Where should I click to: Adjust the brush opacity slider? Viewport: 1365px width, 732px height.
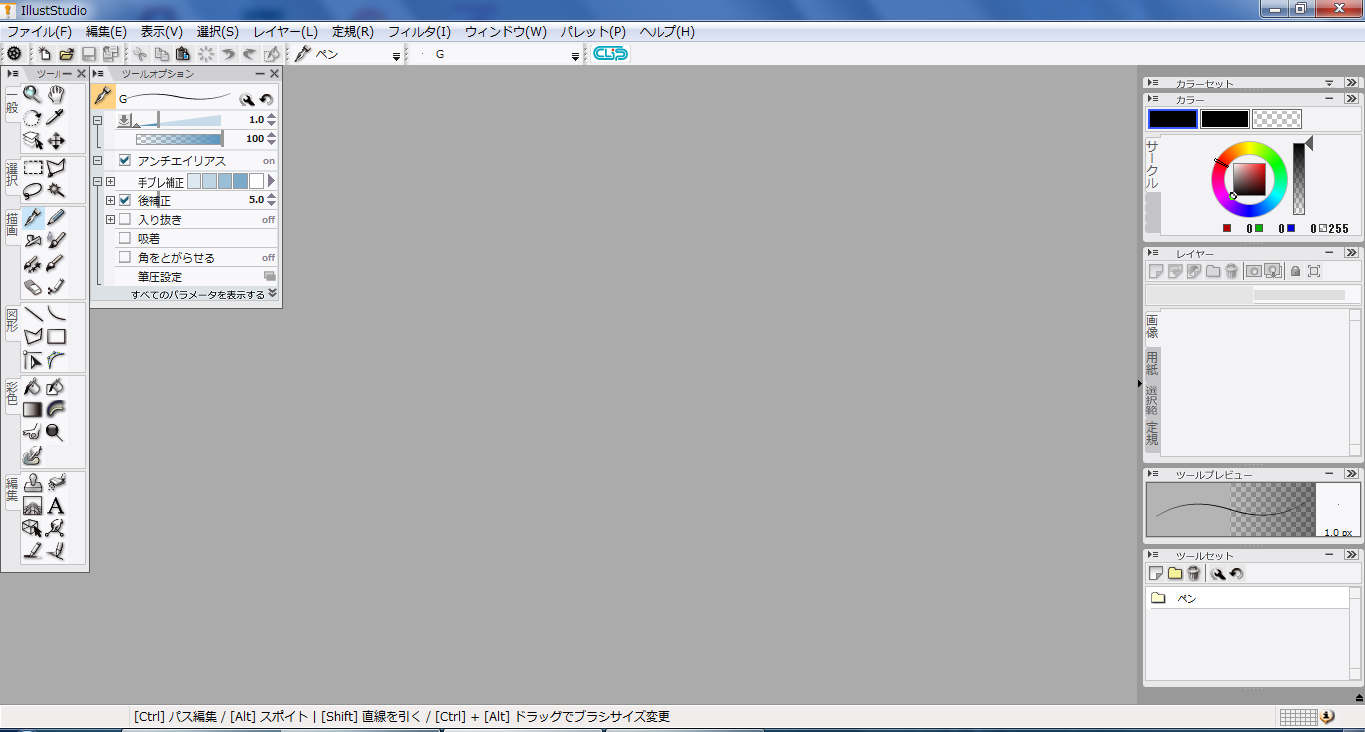pos(179,139)
